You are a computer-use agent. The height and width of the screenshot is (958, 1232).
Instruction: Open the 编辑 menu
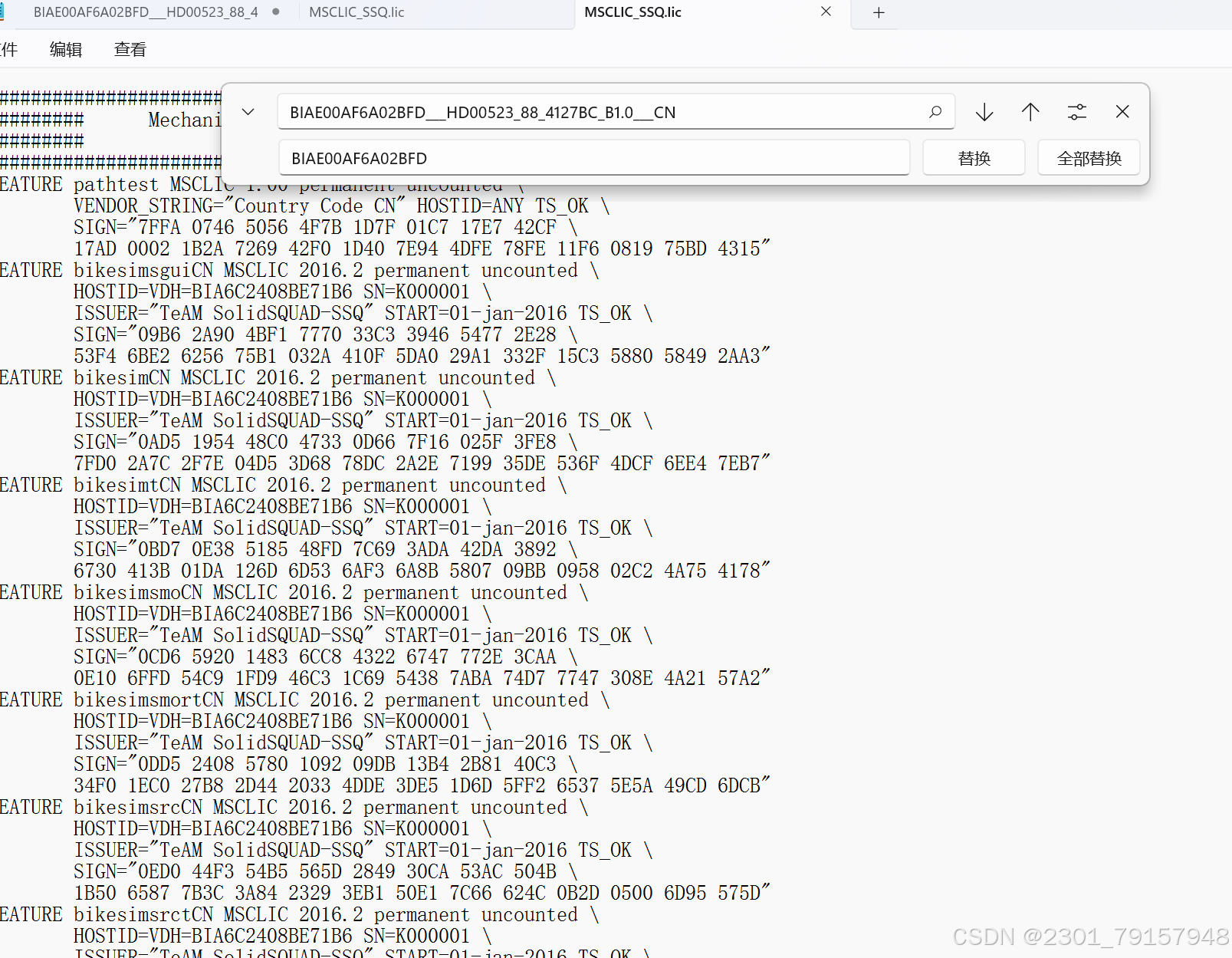click(65, 48)
